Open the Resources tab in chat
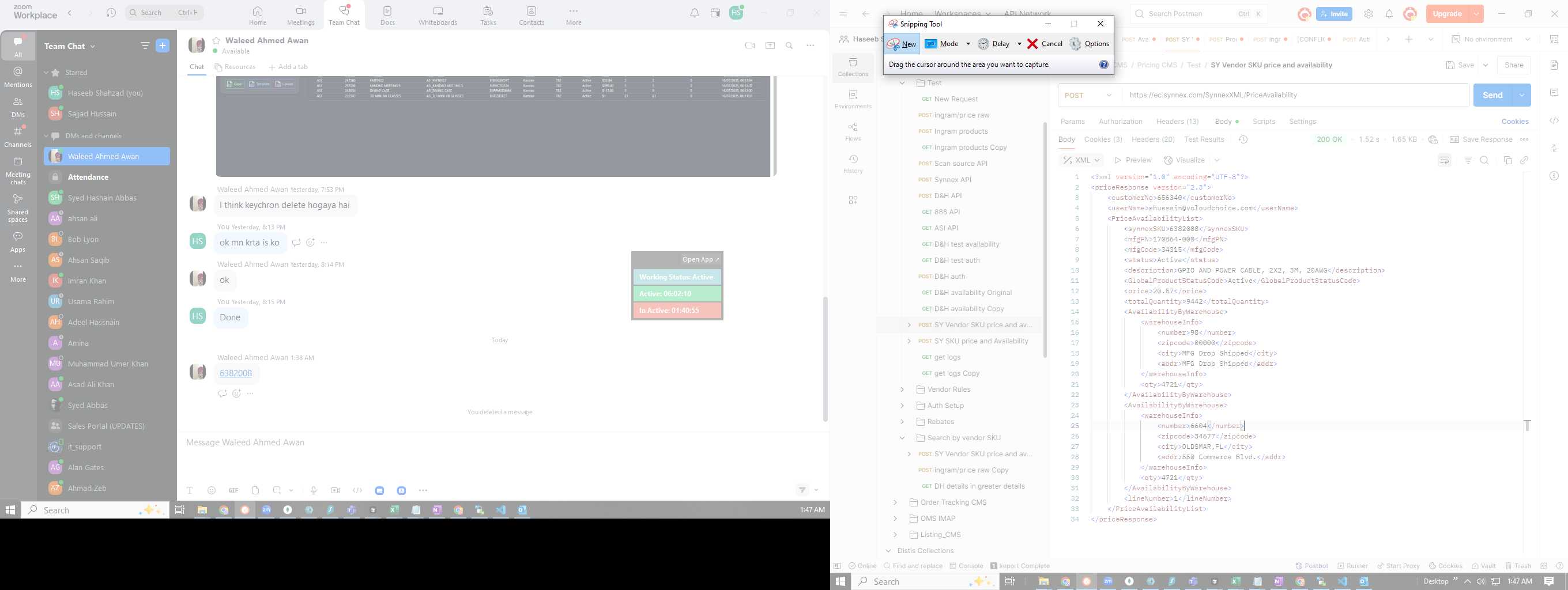The width and height of the screenshot is (1568, 590). pyautogui.click(x=235, y=67)
